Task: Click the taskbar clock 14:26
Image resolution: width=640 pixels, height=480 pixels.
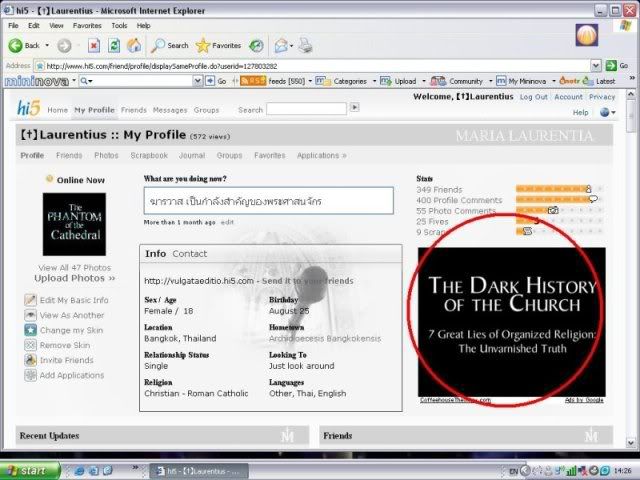Action: pos(622,471)
